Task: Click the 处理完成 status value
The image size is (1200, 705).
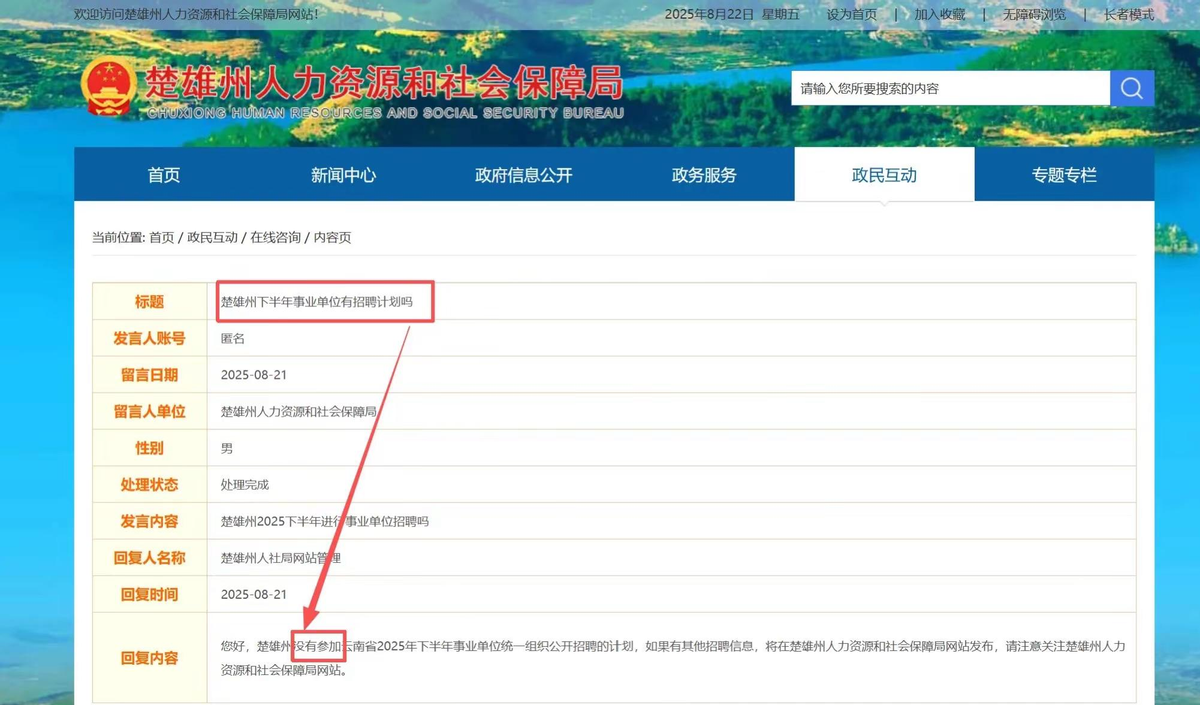Action: 245,485
